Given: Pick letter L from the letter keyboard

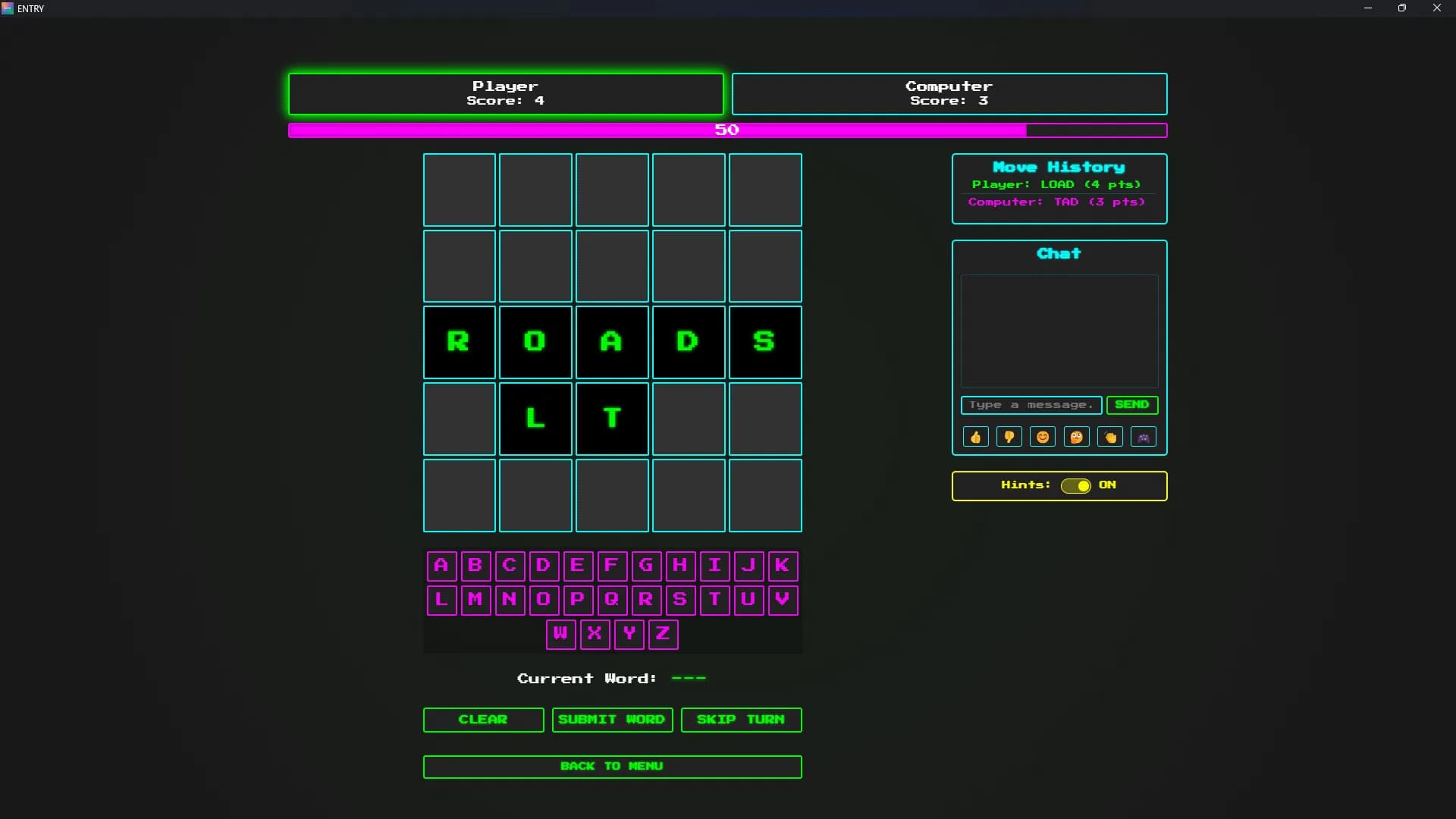Looking at the screenshot, I should (x=441, y=600).
